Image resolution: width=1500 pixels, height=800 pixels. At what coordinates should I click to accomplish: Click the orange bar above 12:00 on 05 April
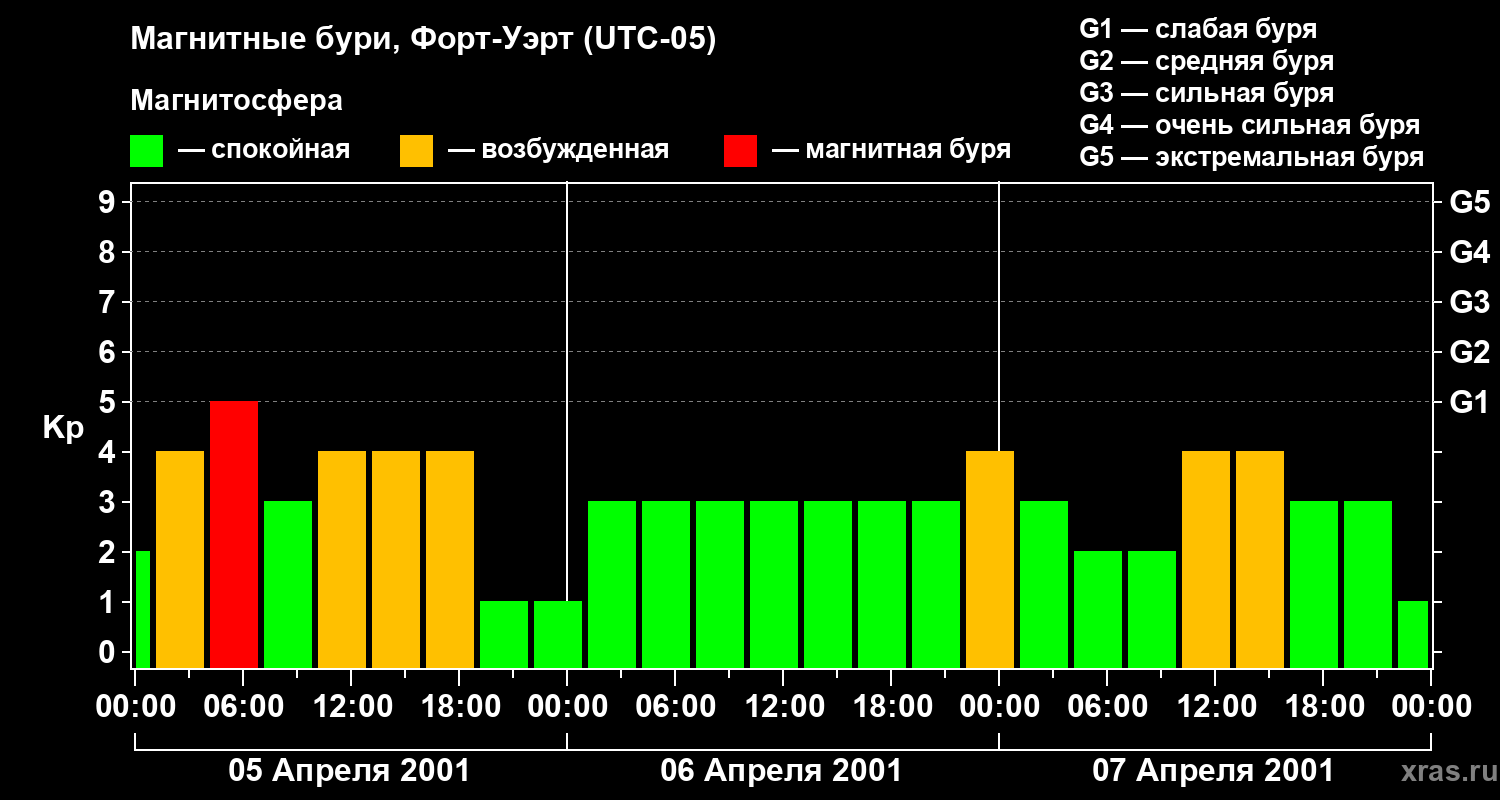tap(342, 559)
